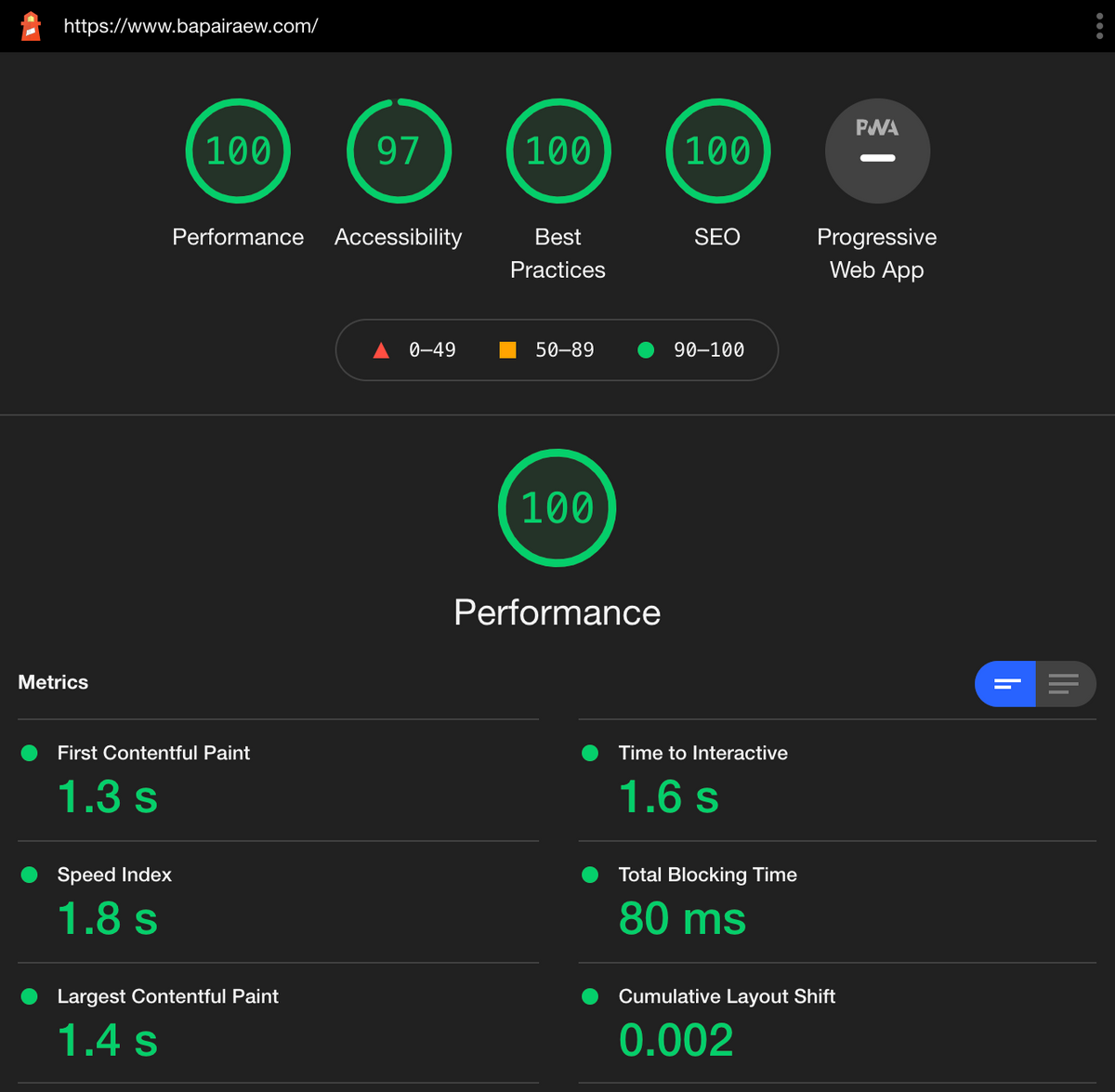
Task: Expand the Cumulative Layout Shift metric
Action: pyautogui.click(x=727, y=996)
